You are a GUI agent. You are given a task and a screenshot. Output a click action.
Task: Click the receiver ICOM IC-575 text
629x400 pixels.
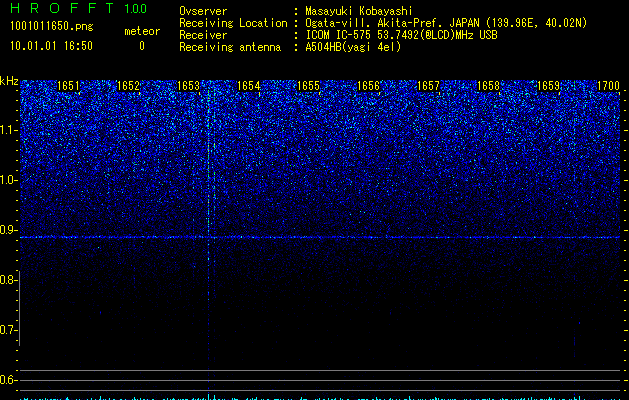401,35
